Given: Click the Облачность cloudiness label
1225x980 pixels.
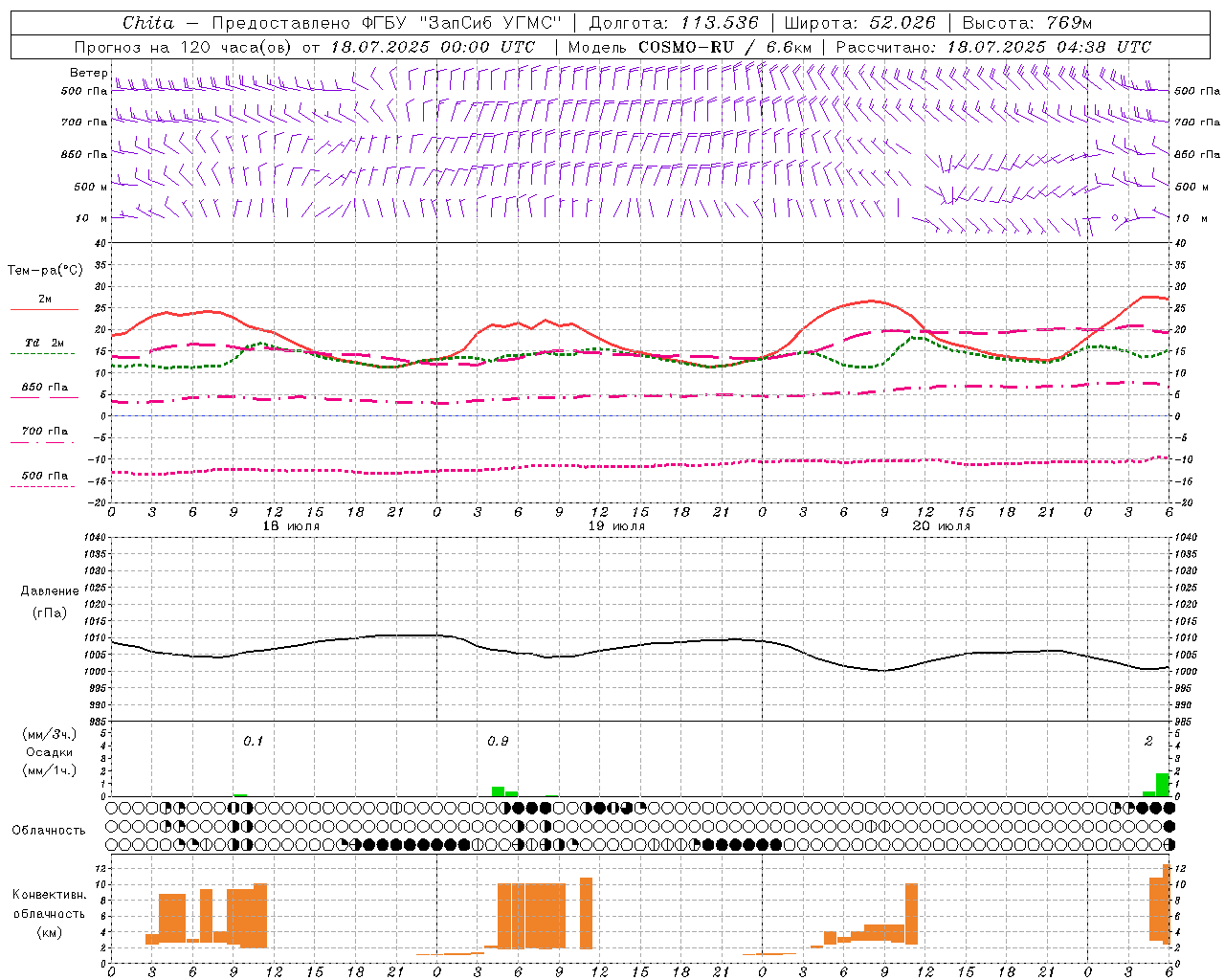Looking at the screenshot, I should 49,831.
